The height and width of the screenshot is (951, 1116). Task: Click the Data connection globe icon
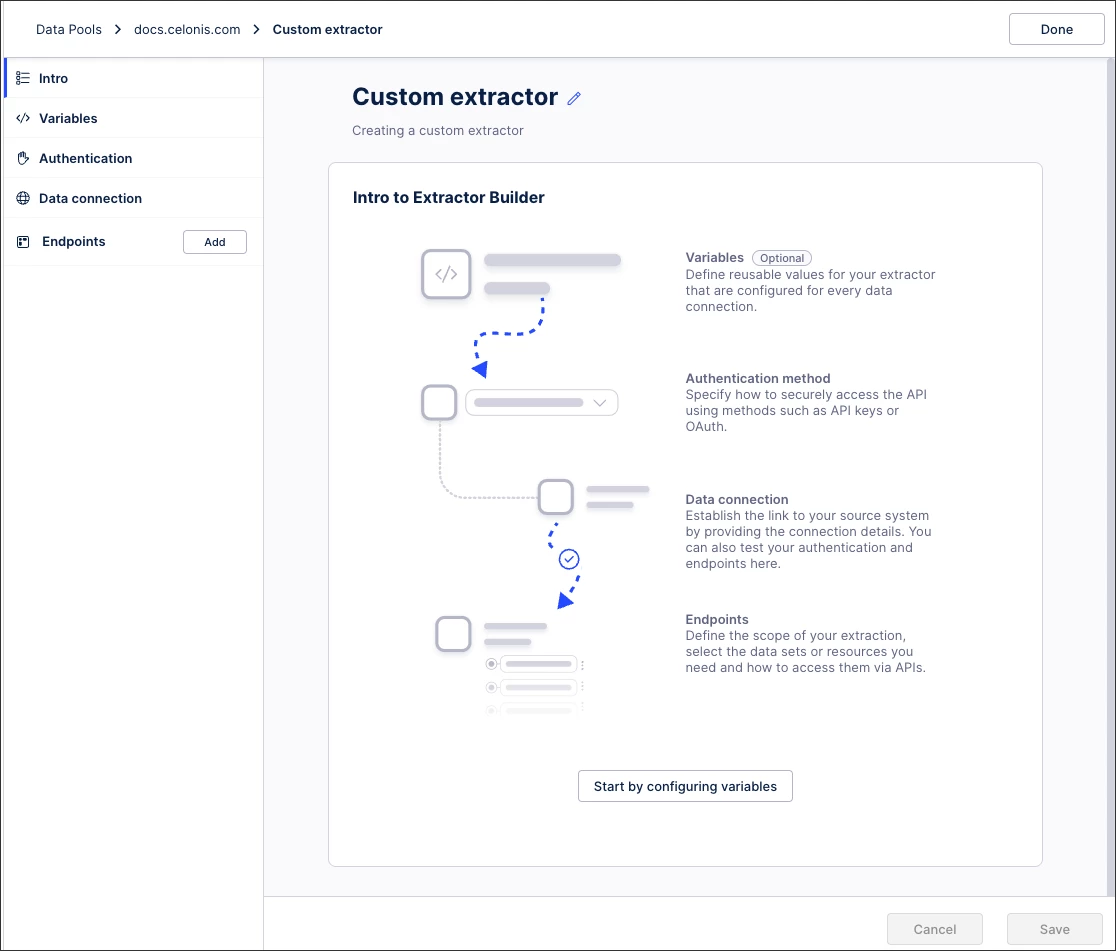point(23,198)
